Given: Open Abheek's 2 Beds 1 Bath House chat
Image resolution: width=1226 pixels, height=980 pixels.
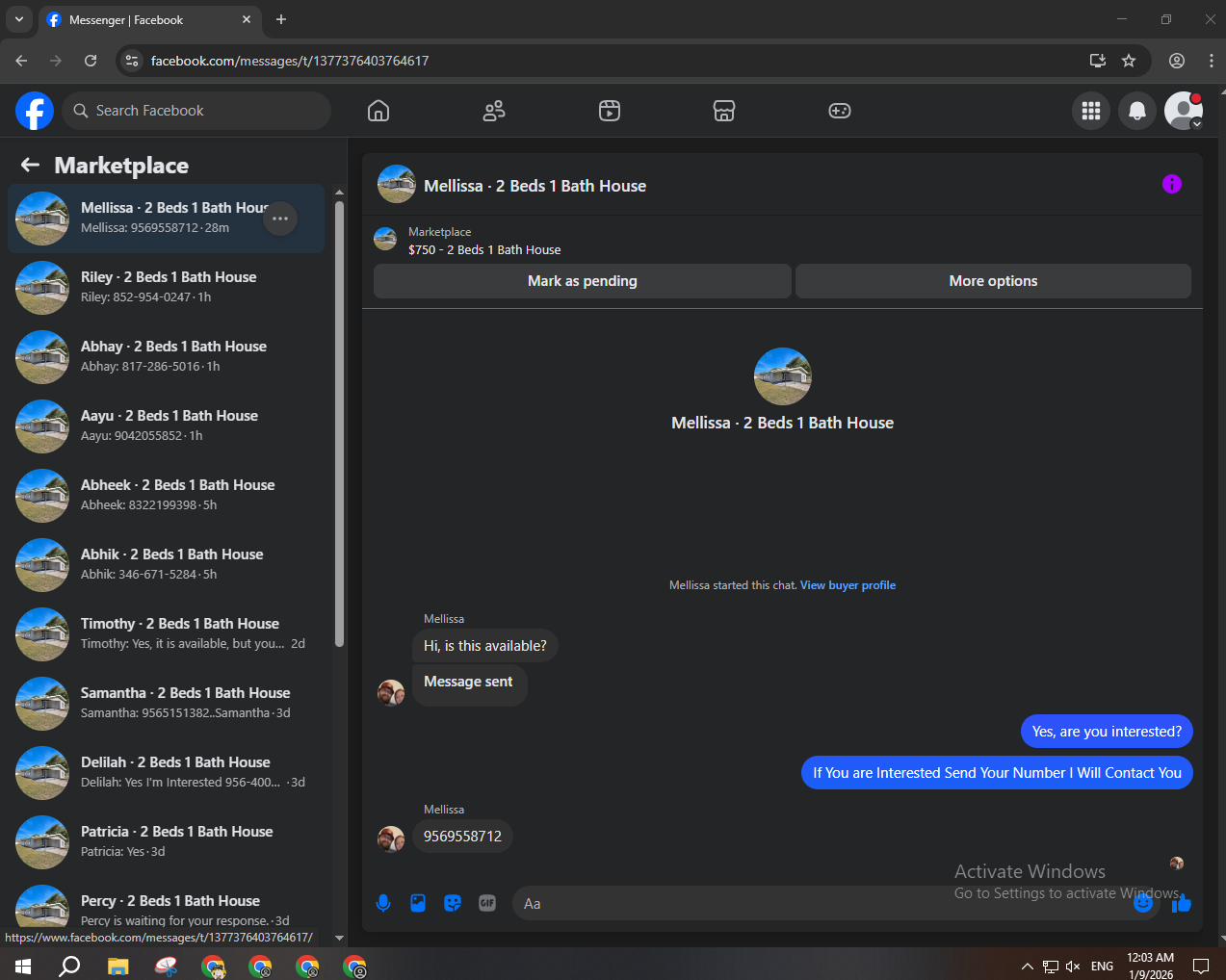Looking at the screenshot, I should point(166,496).
